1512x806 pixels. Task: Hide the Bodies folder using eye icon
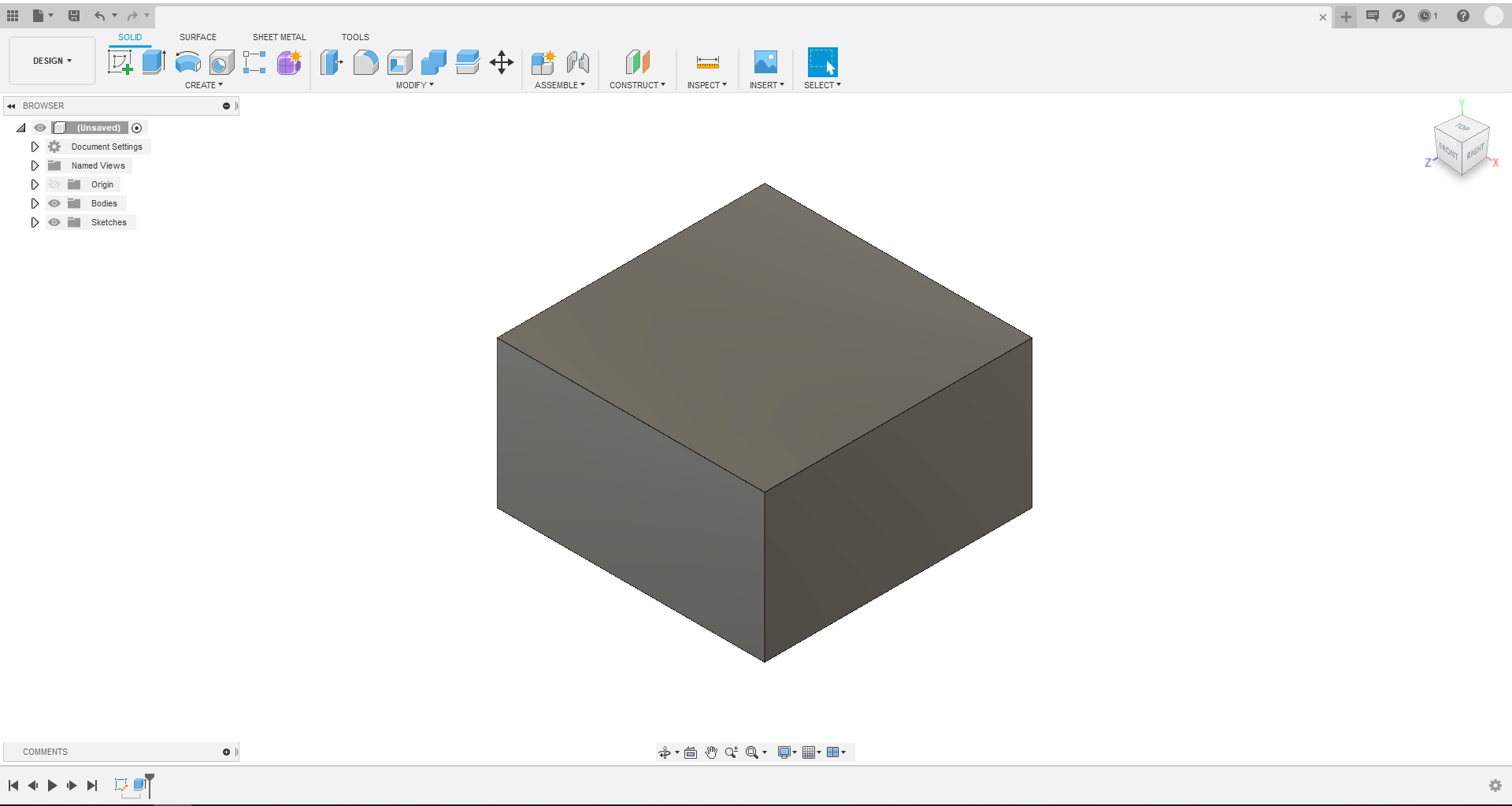[x=54, y=203]
